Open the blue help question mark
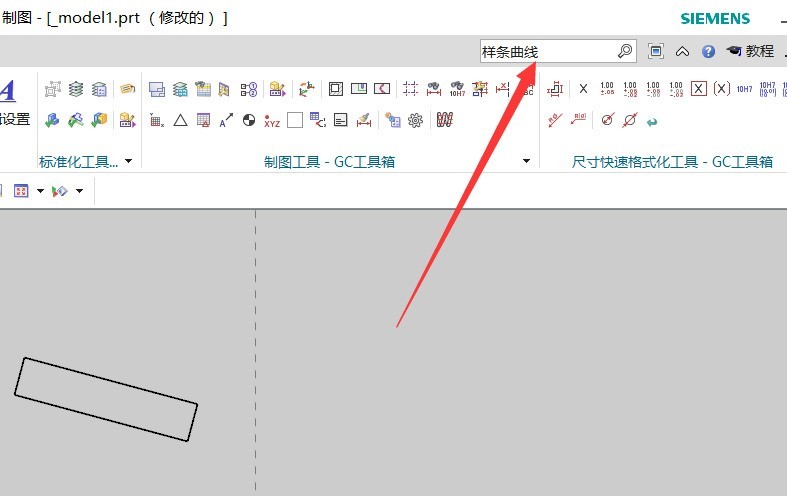The width and height of the screenshot is (787, 496). click(708, 52)
